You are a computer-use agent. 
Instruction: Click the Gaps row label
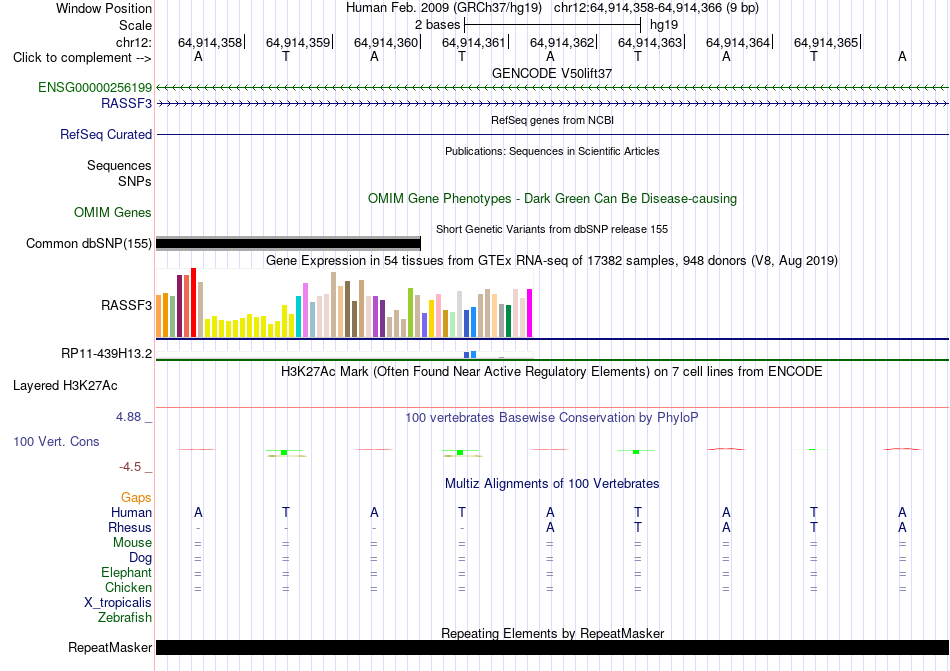pyautogui.click(x=136, y=497)
